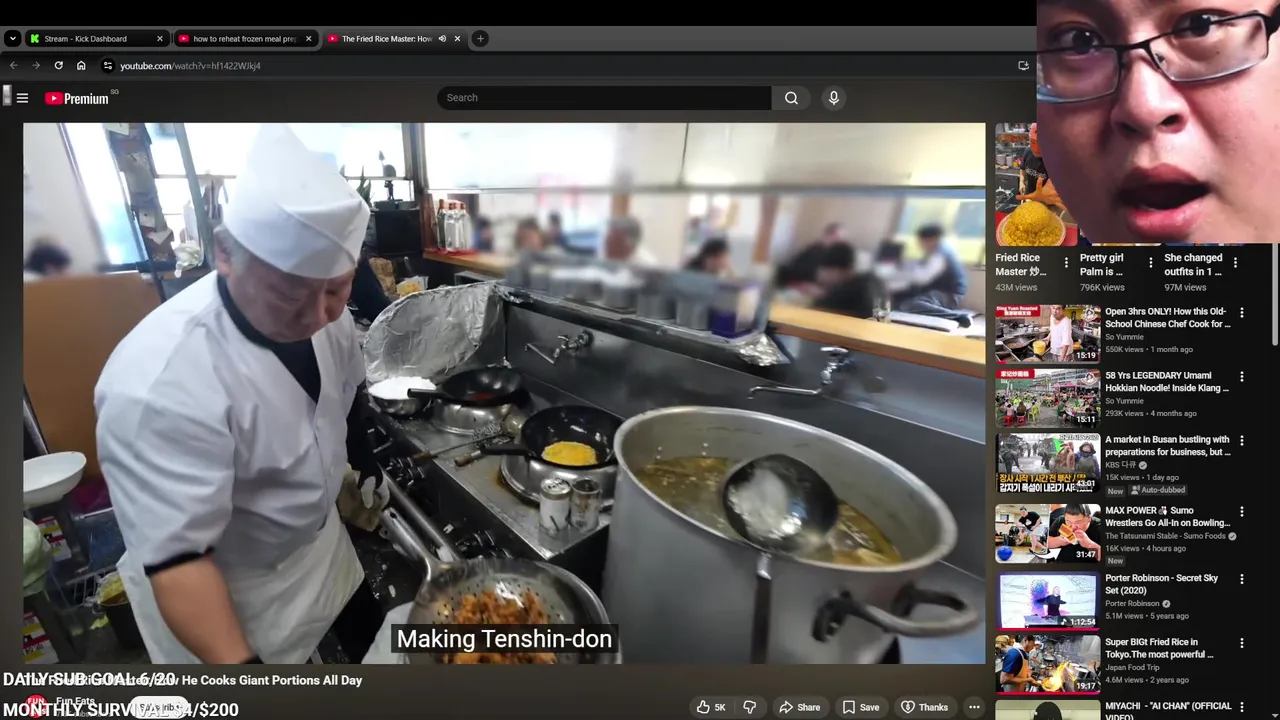This screenshot has width=1280, height=720.
Task: Open the She changed outfits short
Action: (x=1193, y=264)
